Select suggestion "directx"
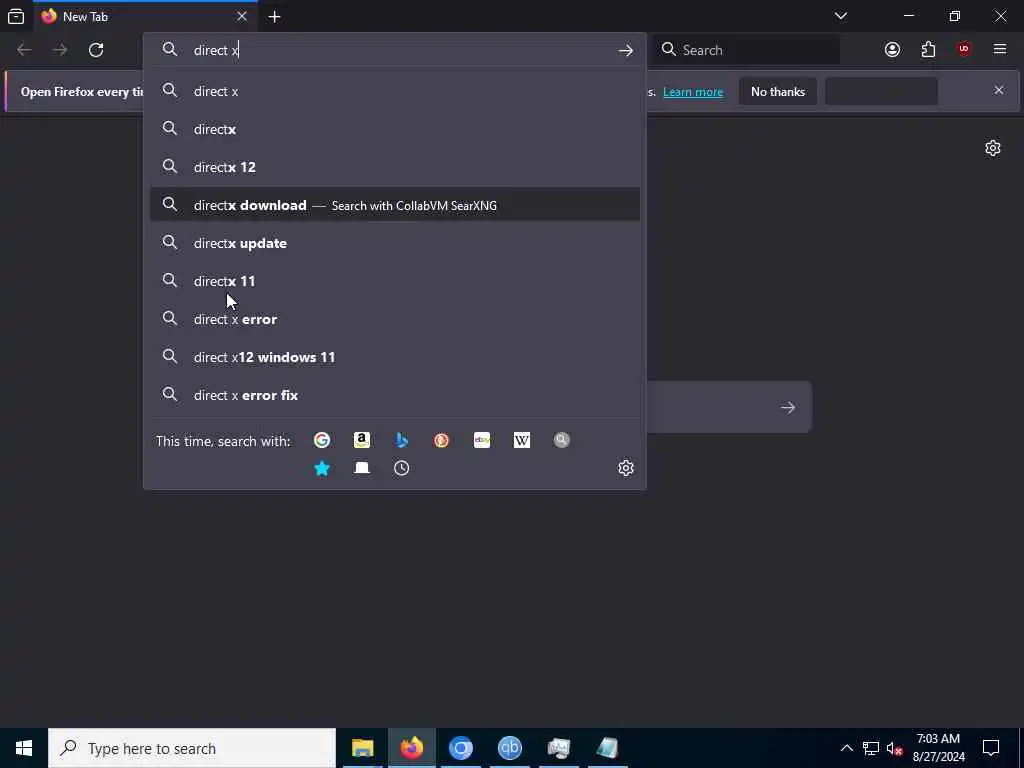 [x=394, y=129]
